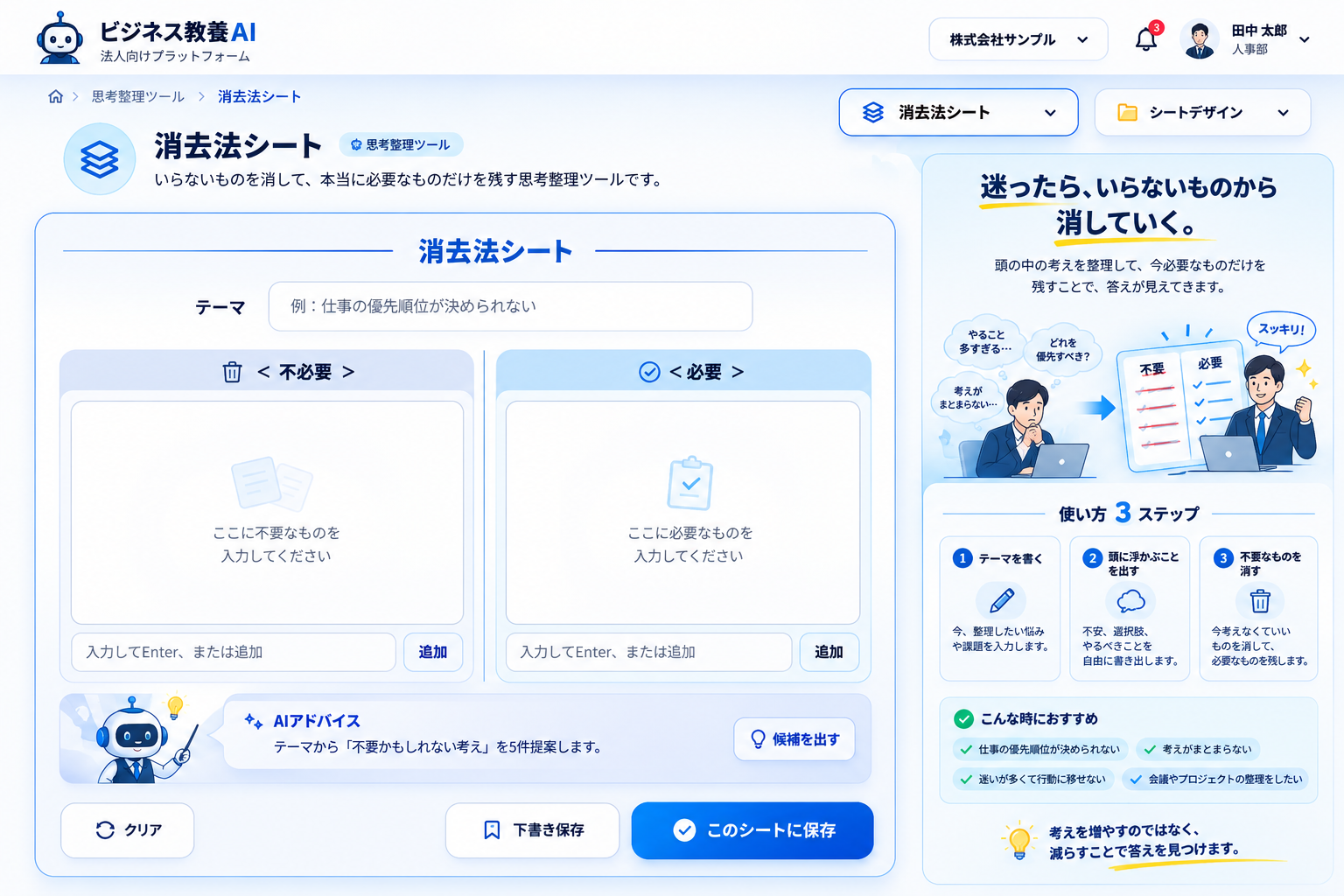The image size is (1344, 896).
Task: Select 会議やプロジェクトの整理をしたい chip
Action: (1216, 779)
